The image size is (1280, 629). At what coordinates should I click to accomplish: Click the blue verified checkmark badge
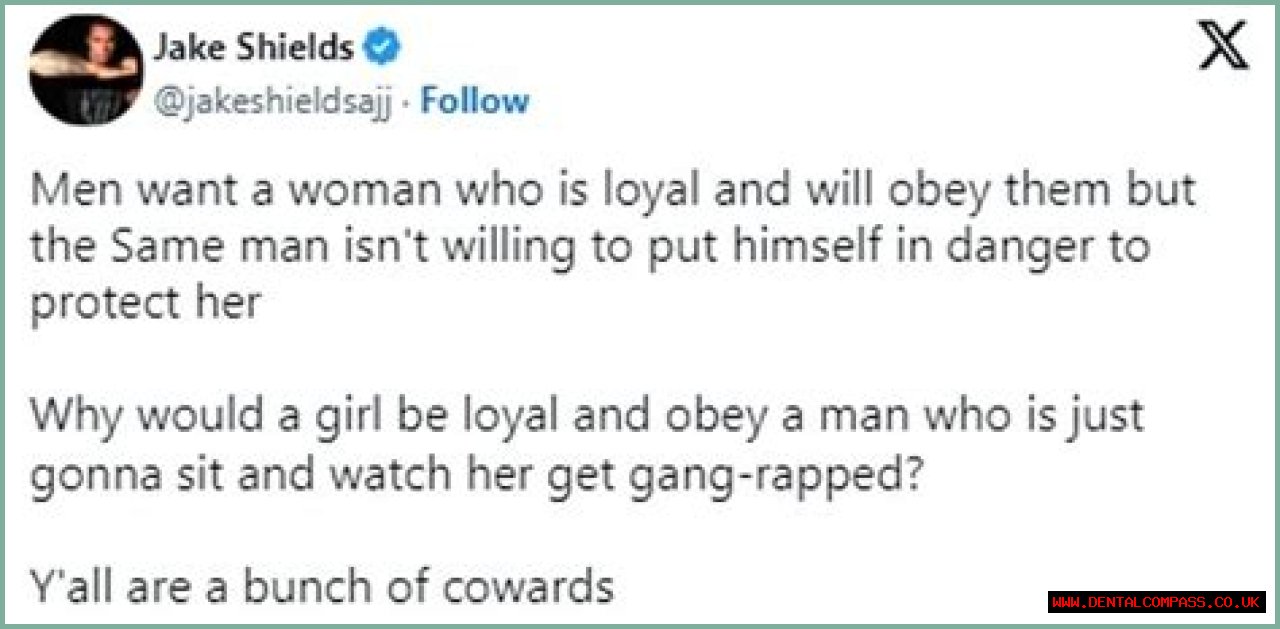pyautogui.click(x=385, y=46)
